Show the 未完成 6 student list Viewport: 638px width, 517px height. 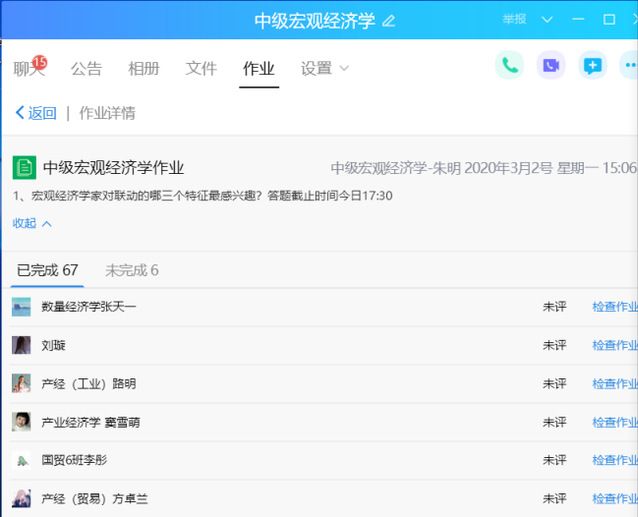click(x=132, y=270)
